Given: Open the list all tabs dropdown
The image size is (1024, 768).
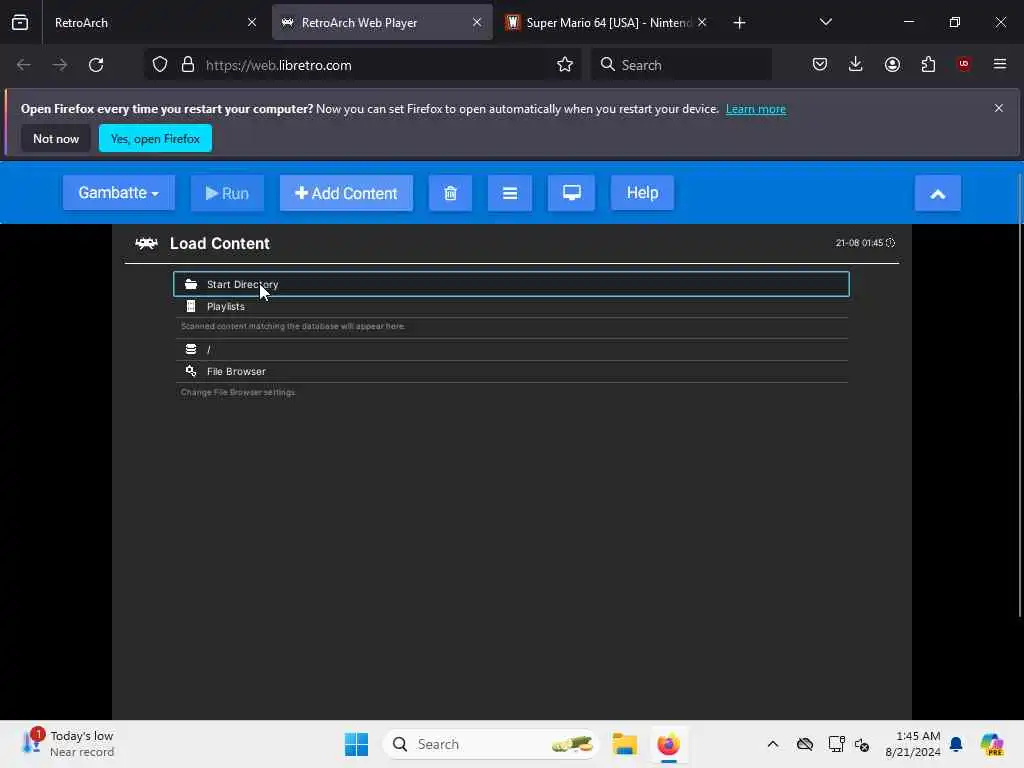Looking at the screenshot, I should 825,23.
